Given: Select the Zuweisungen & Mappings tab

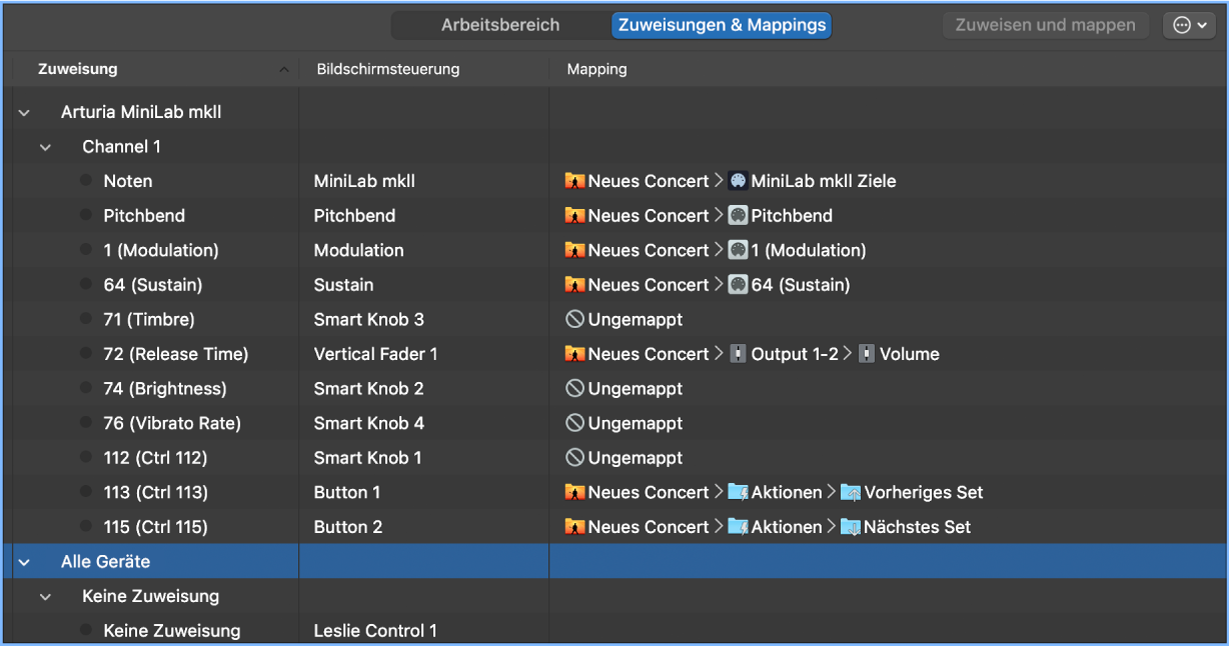Looking at the screenshot, I should tap(721, 25).
